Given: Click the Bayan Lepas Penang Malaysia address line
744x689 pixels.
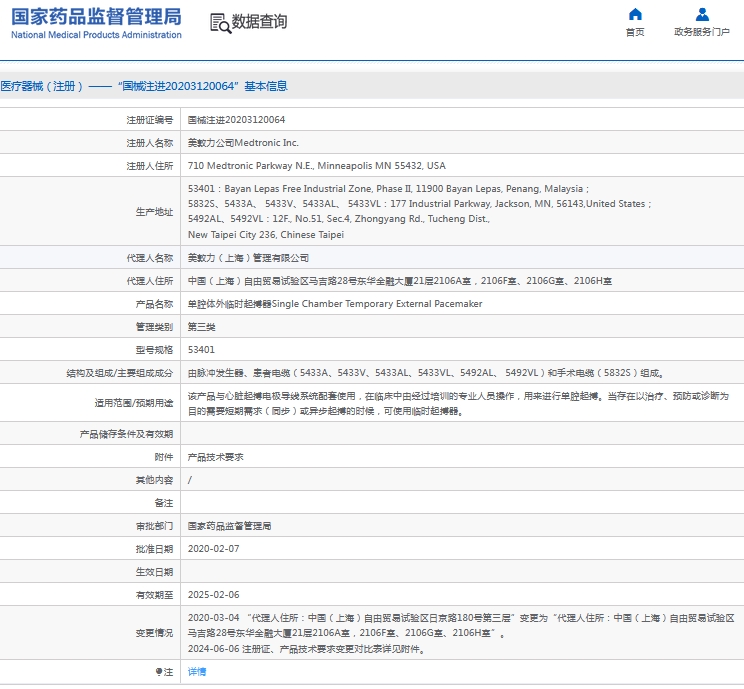Looking at the screenshot, I should coord(388,189).
